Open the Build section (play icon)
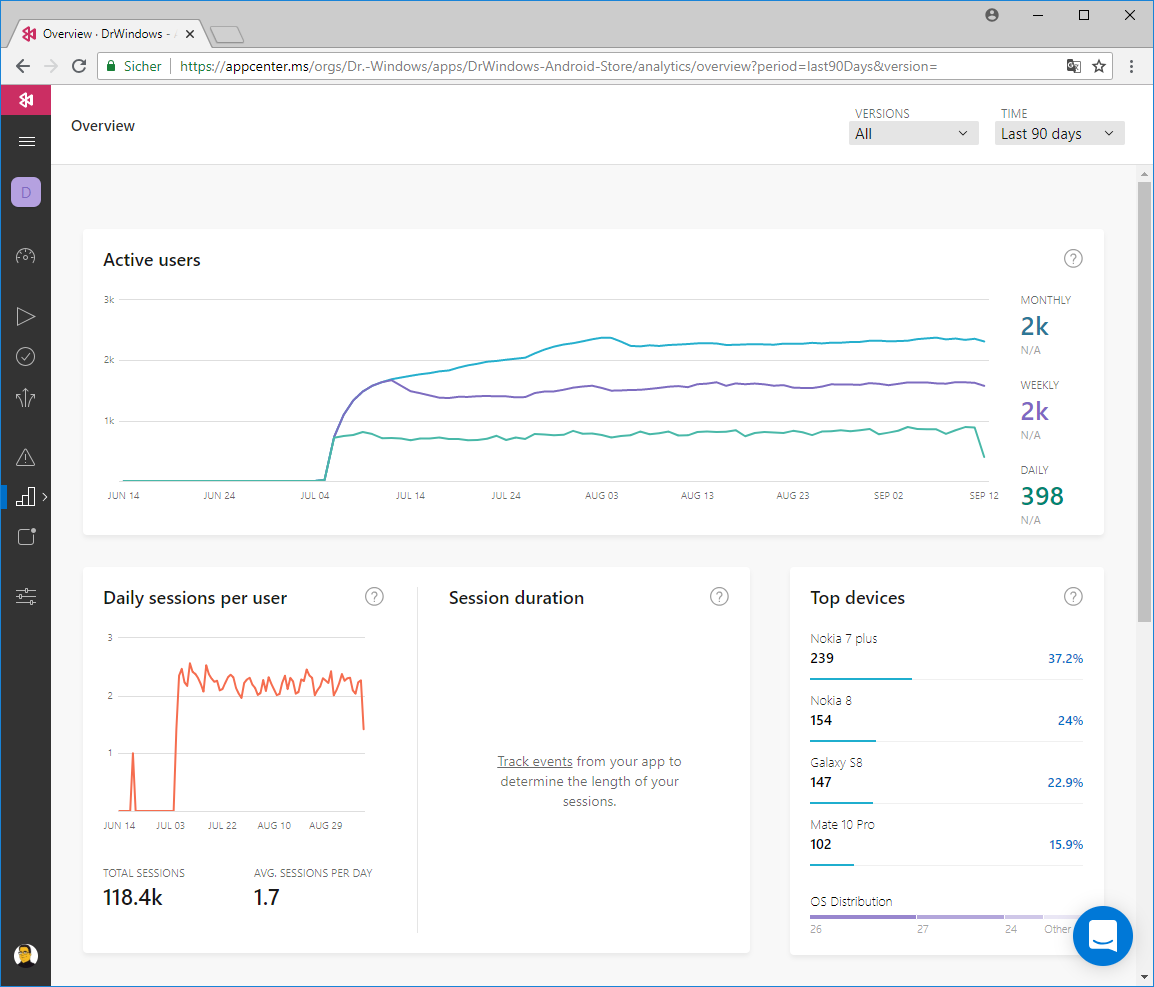The width and height of the screenshot is (1154, 987). (26, 317)
